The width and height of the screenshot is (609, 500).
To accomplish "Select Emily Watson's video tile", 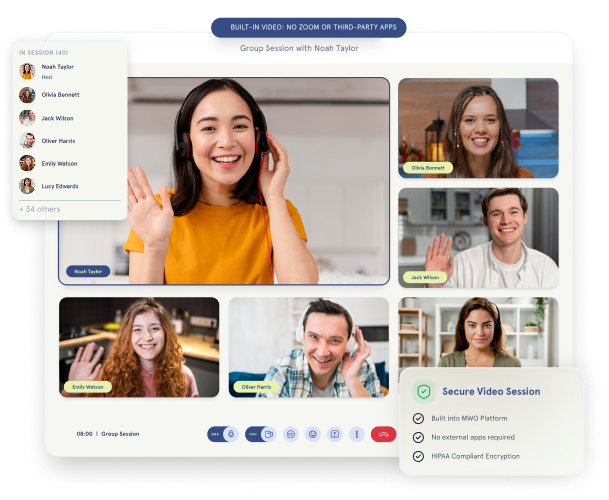I will coord(139,346).
